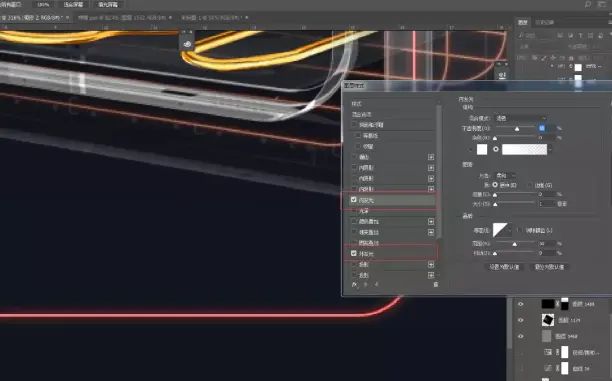Click the search icon in the top-right corner
The image size is (612, 381).
click(587, 4)
